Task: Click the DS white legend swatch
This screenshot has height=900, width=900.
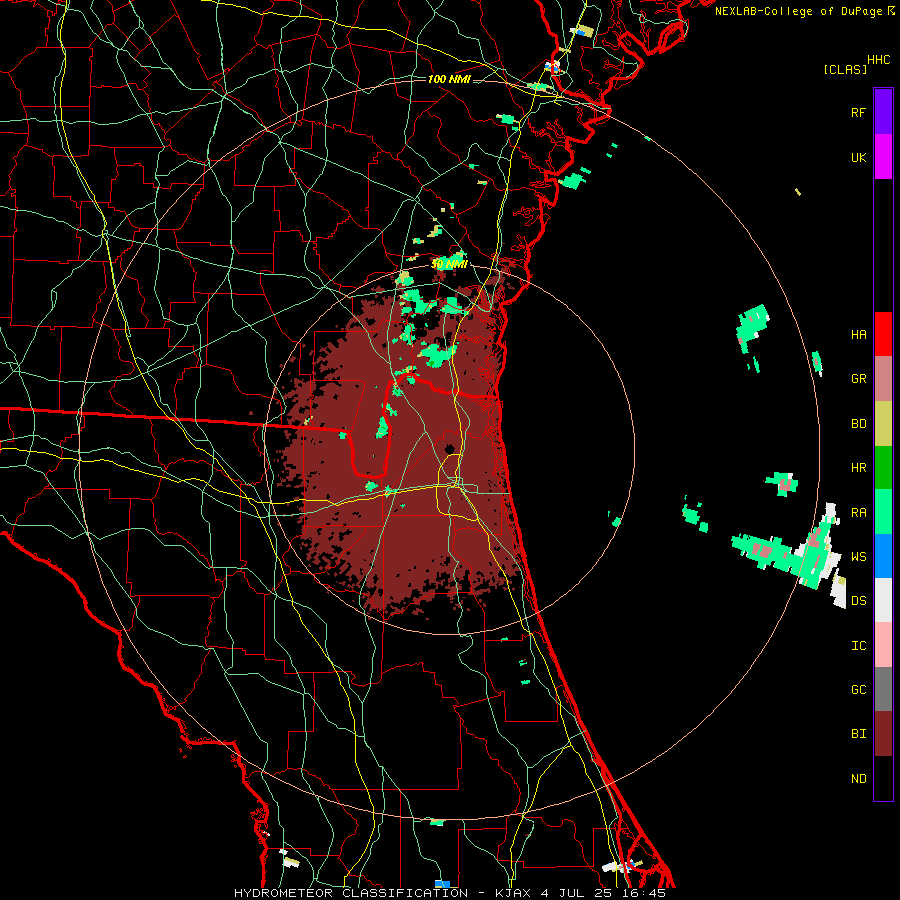Action: click(883, 600)
